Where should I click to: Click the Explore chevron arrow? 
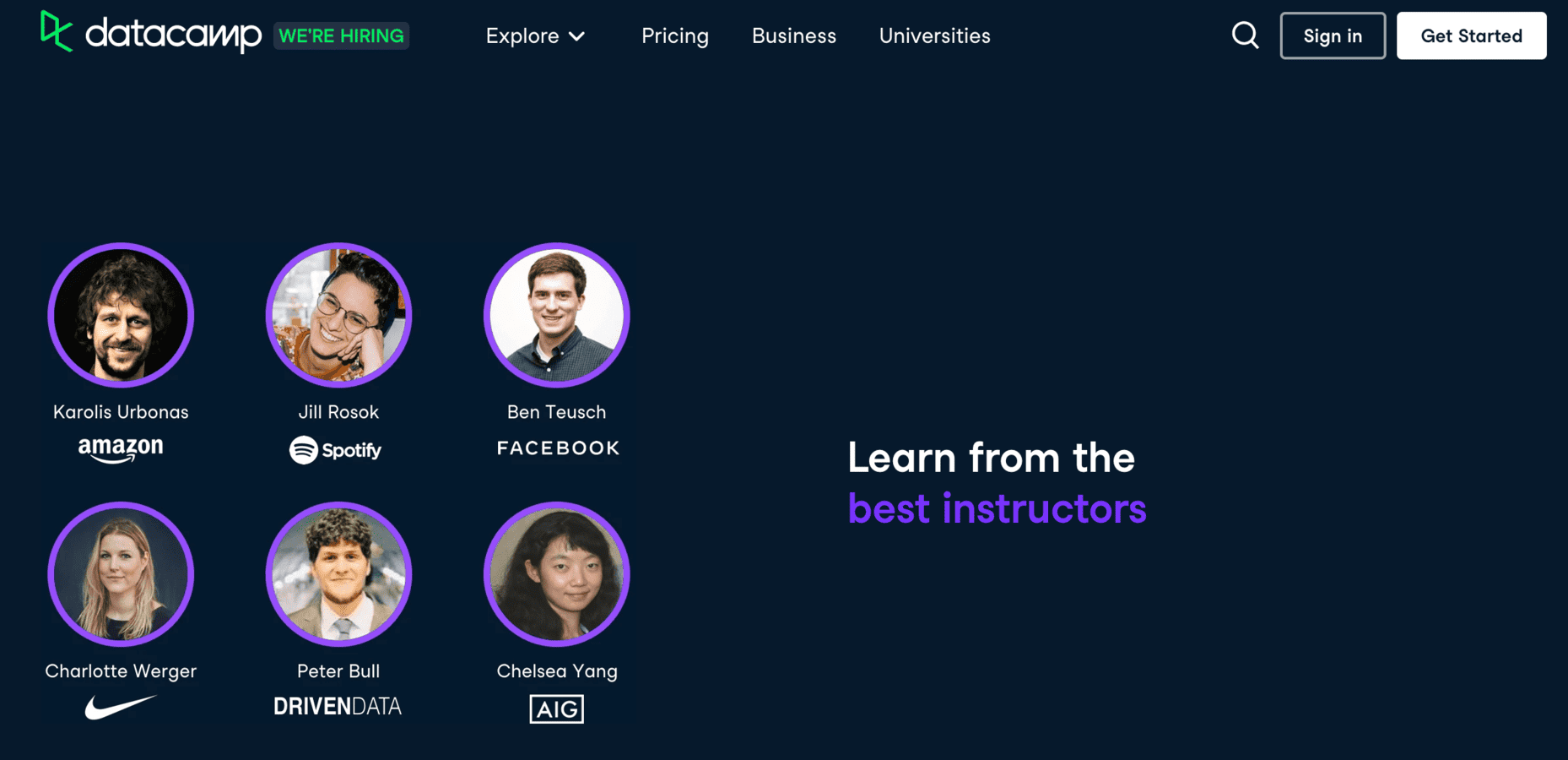577,36
